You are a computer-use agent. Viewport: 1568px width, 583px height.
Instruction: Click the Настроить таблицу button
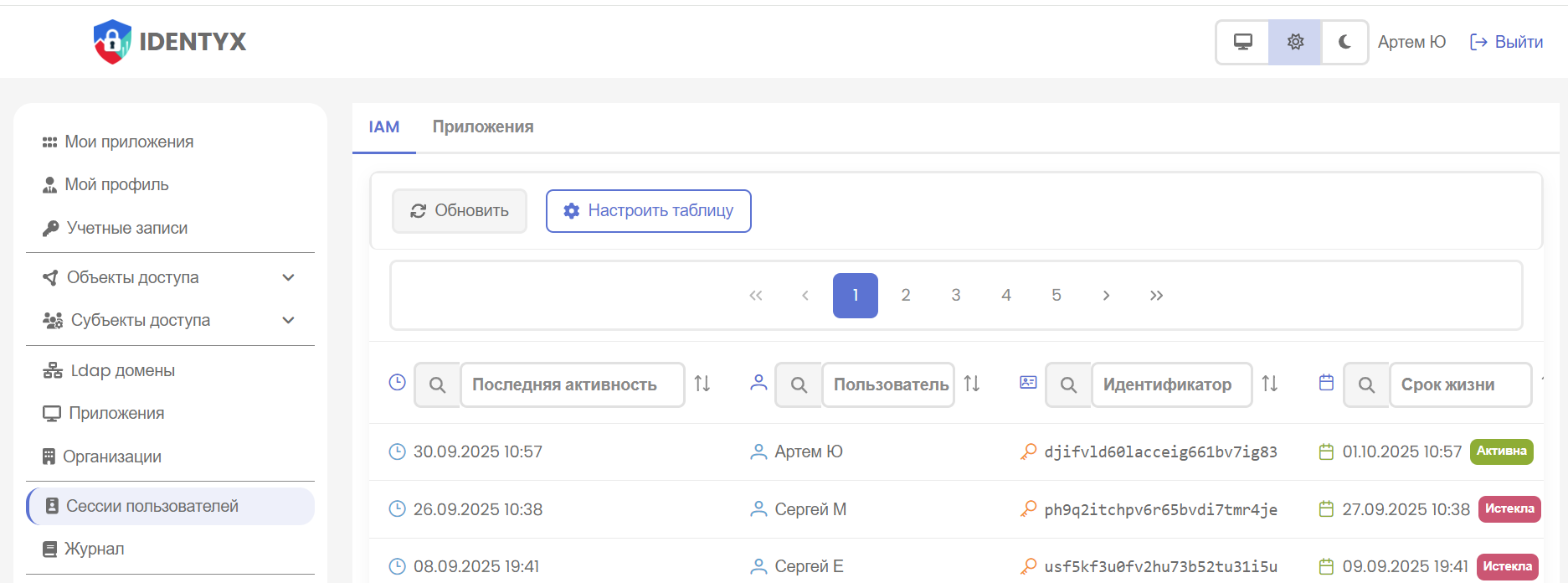[x=648, y=210]
